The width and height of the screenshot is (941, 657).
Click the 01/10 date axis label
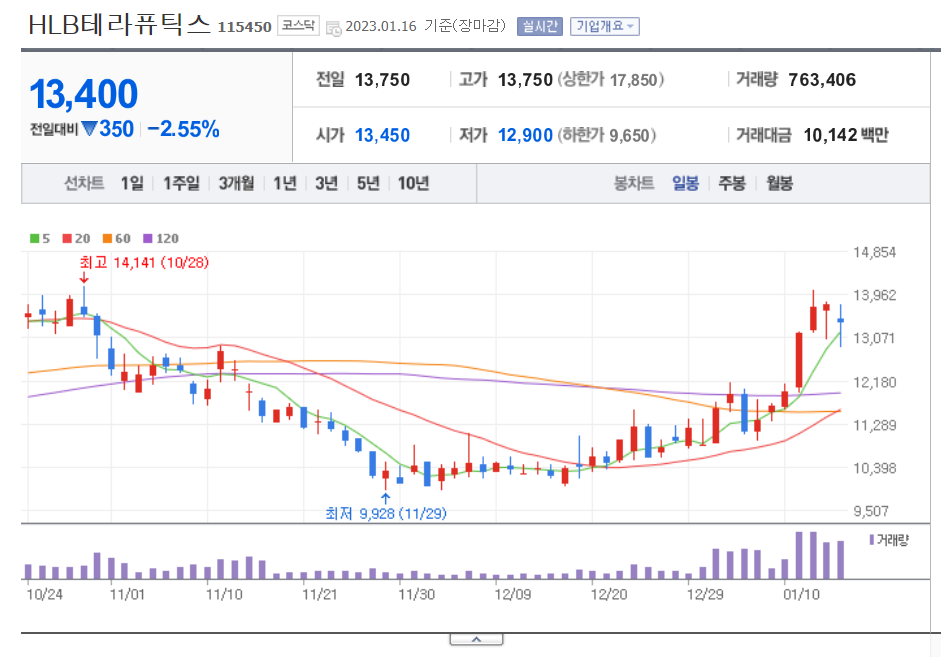point(801,595)
